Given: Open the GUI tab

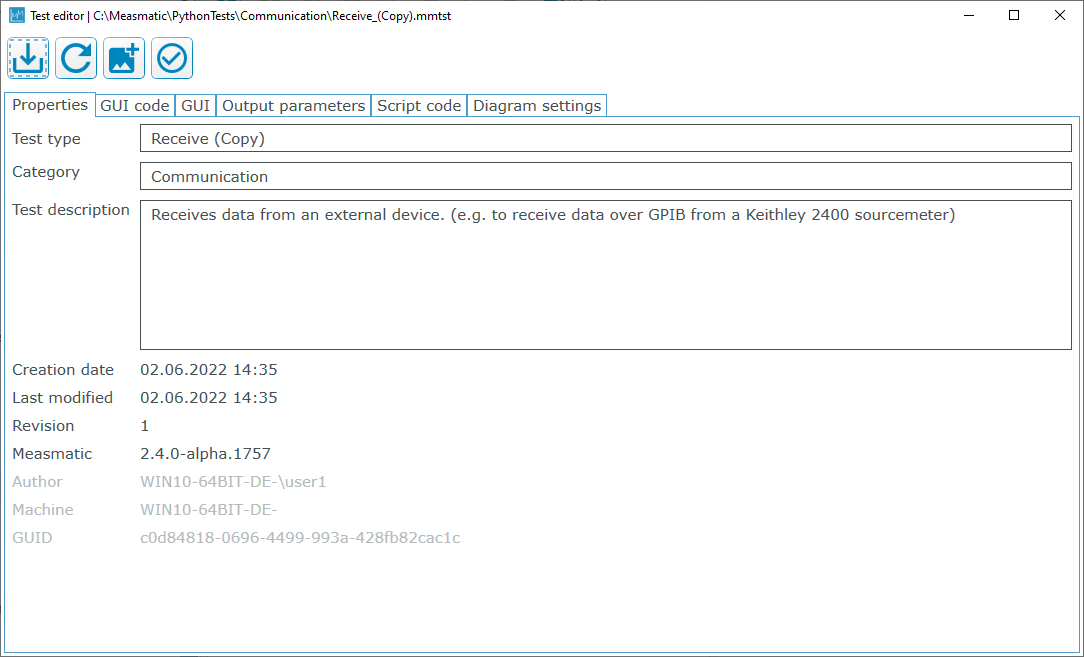Looking at the screenshot, I should click(x=196, y=106).
